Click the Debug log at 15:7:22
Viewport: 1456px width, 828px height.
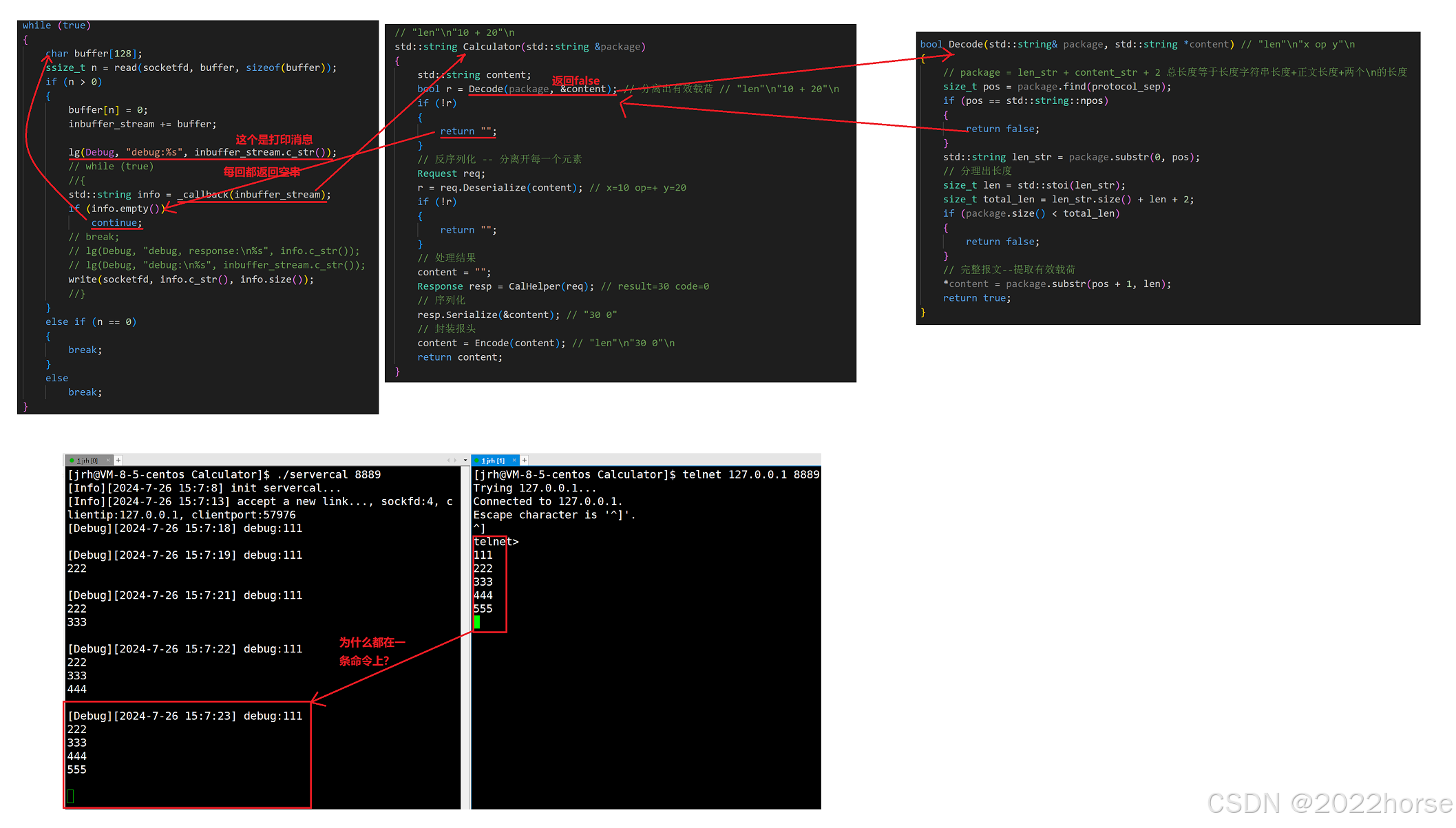(184, 649)
